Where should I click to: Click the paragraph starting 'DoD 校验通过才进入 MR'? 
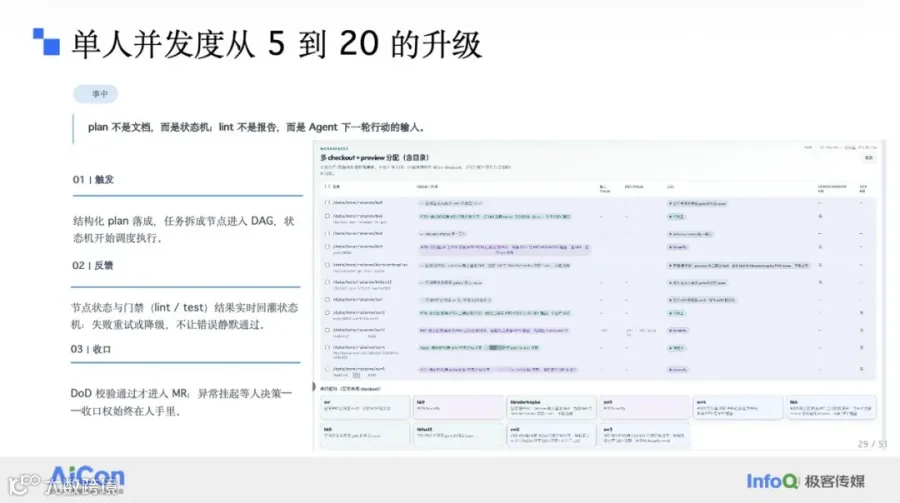[x=181, y=402]
